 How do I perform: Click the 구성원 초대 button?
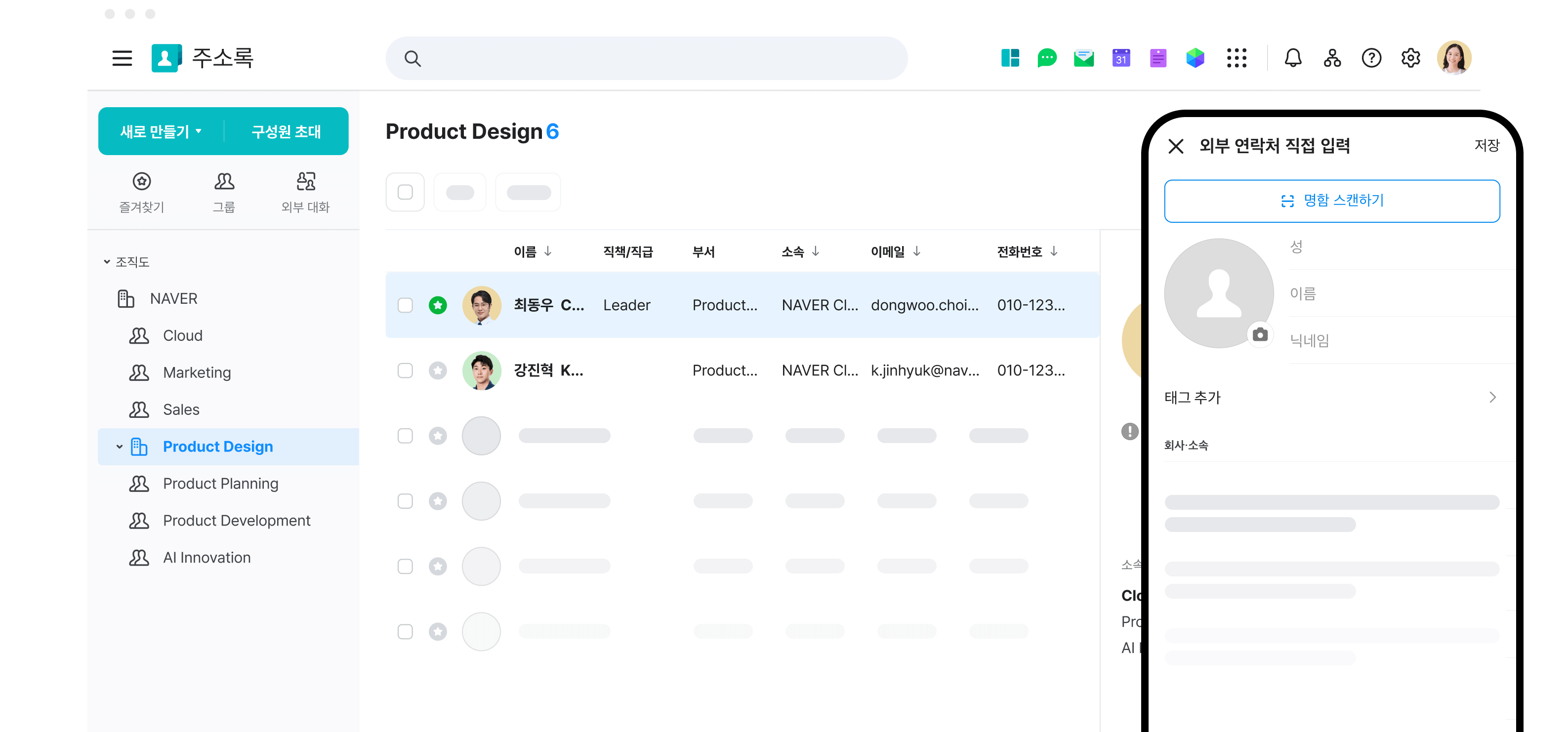[x=286, y=132]
